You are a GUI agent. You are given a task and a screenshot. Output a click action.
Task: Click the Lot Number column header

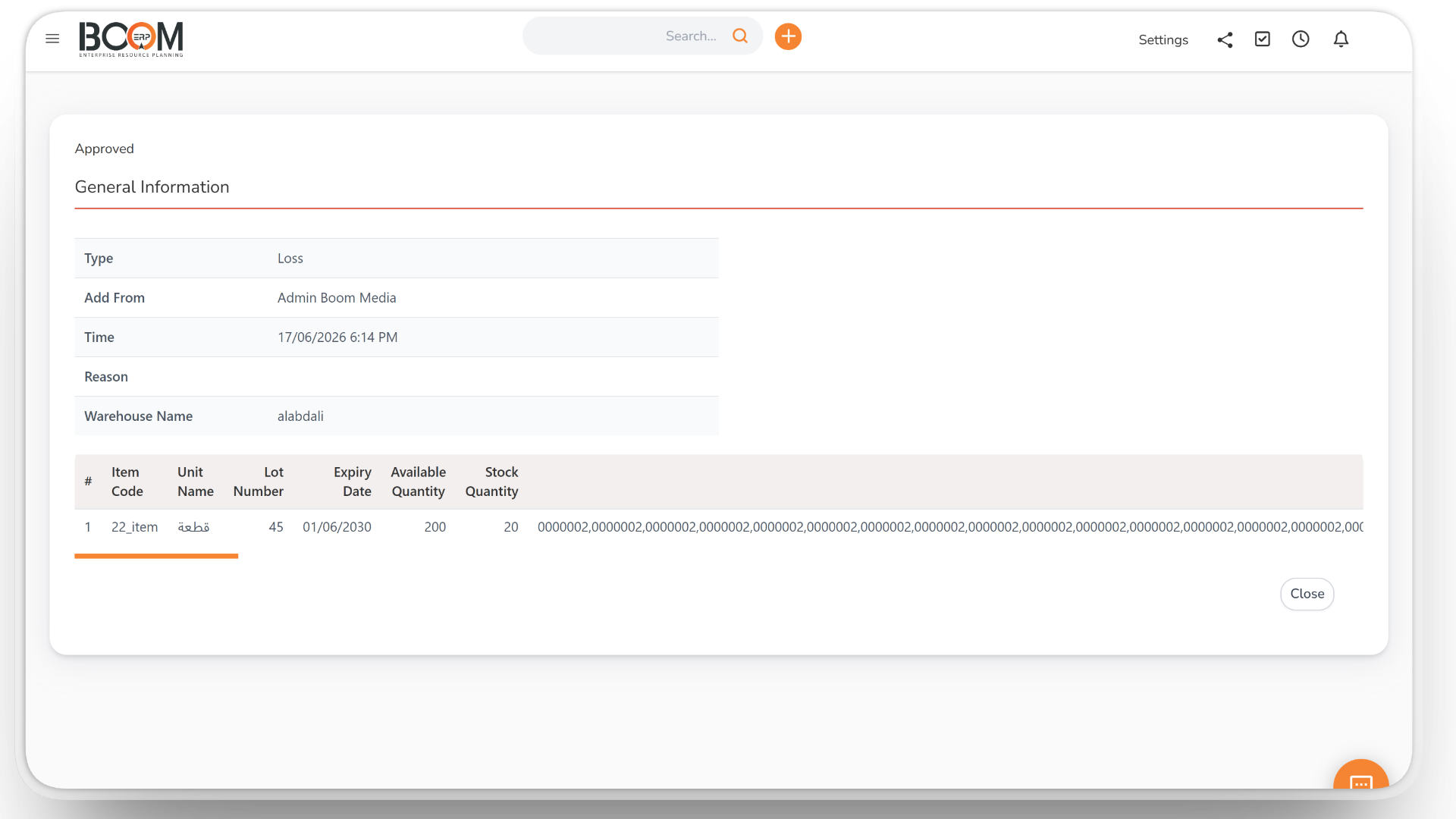(x=258, y=482)
